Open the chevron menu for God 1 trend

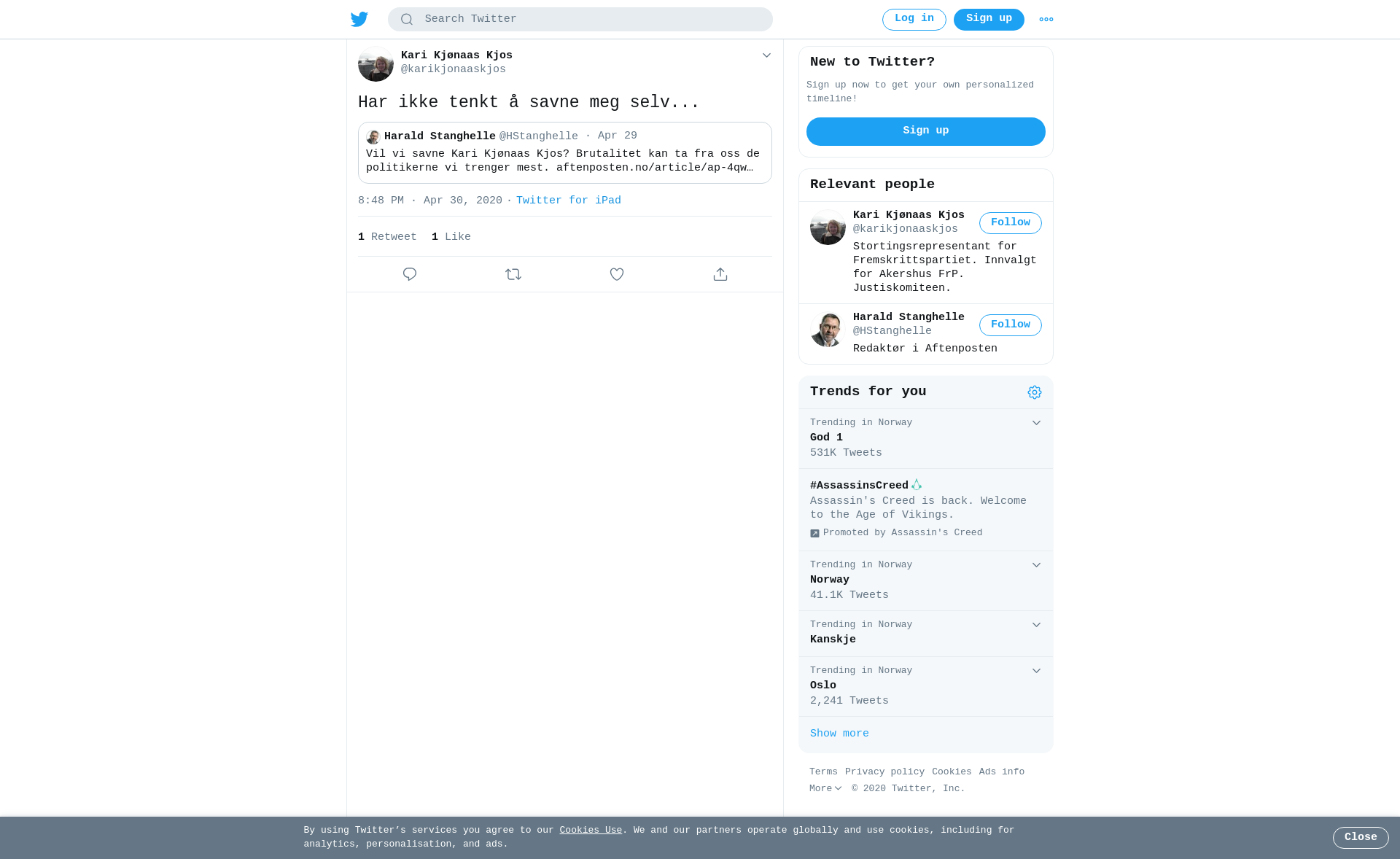(x=1036, y=423)
